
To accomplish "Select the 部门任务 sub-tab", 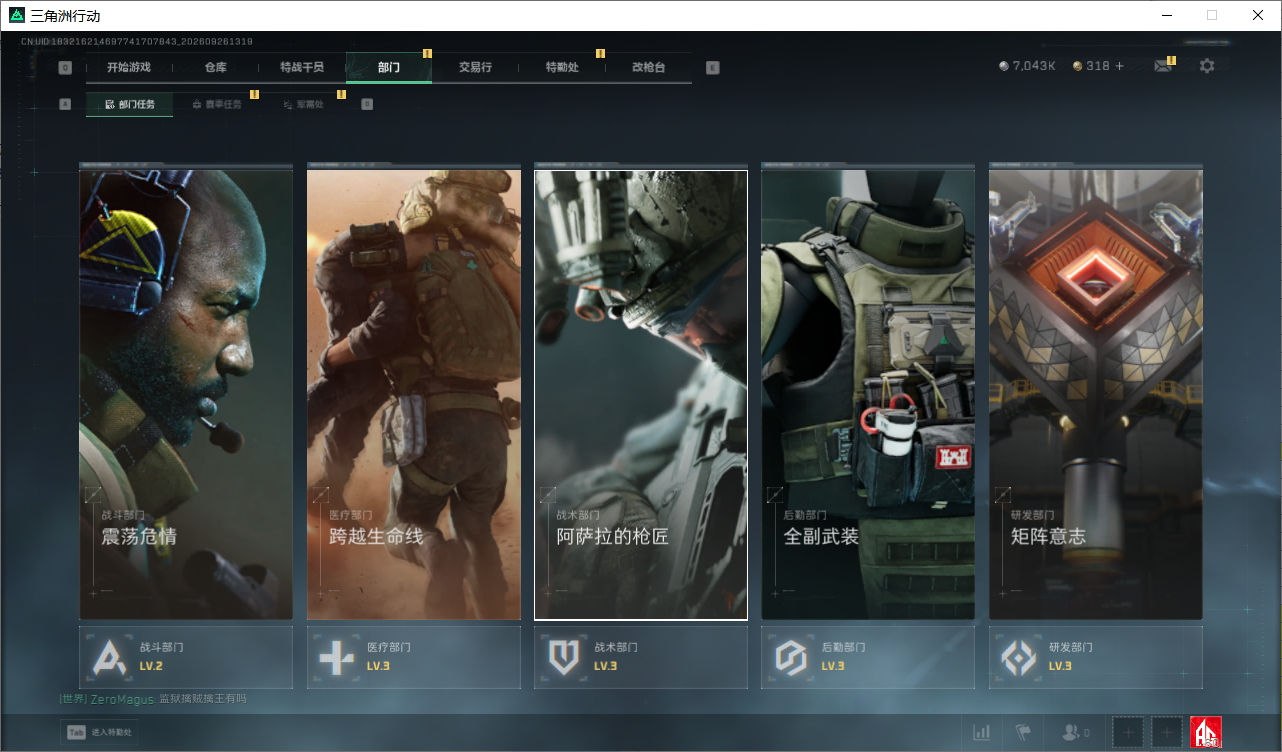I will pyautogui.click(x=129, y=104).
